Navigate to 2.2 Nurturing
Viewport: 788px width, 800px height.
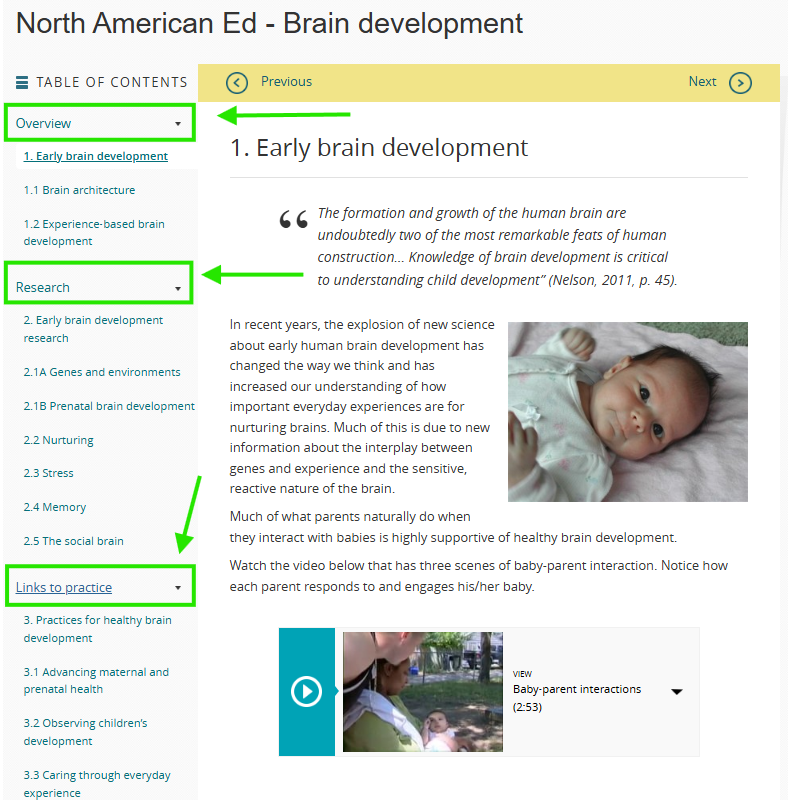coord(58,440)
